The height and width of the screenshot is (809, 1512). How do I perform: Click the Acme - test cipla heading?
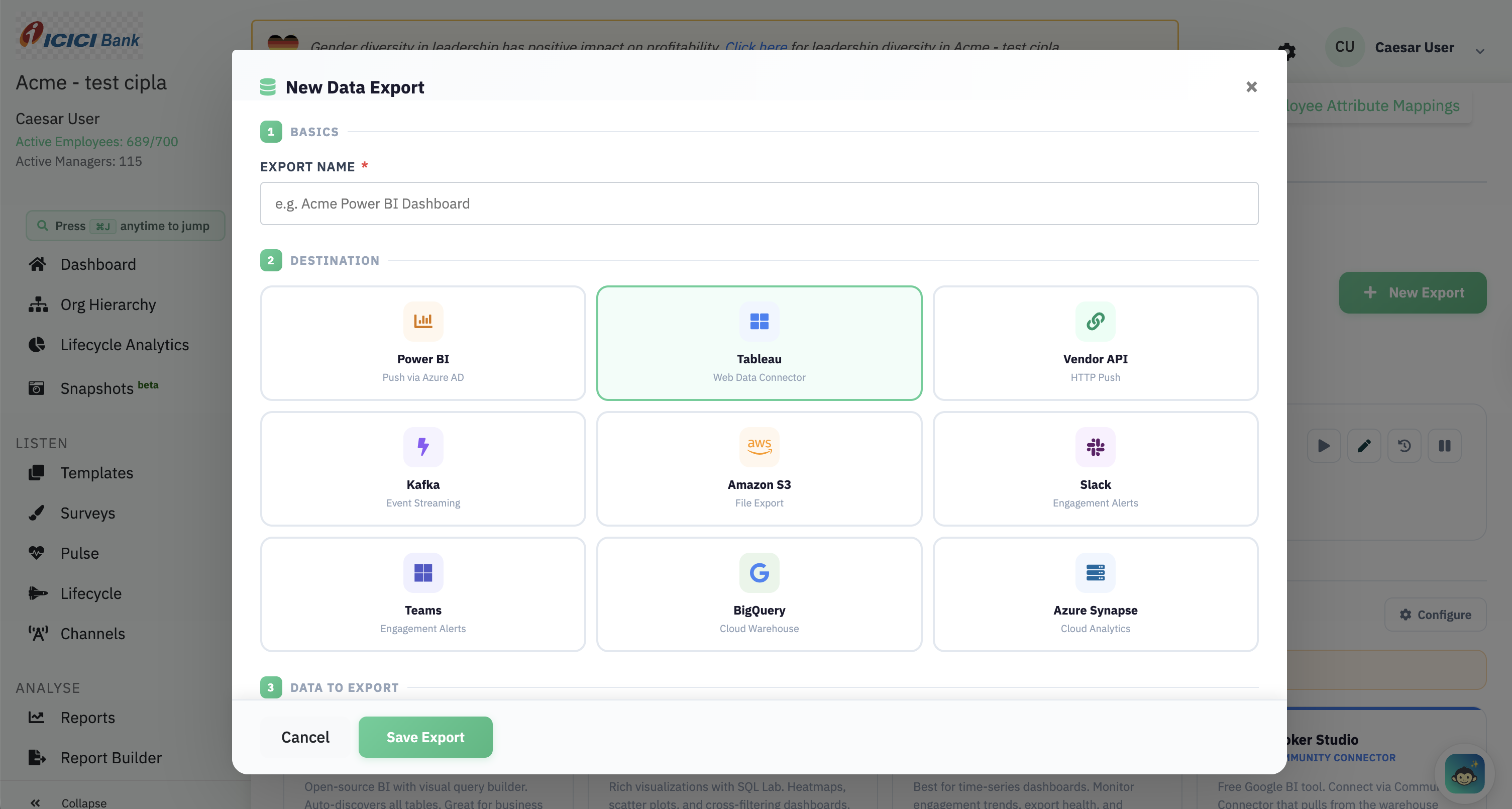[x=91, y=83]
